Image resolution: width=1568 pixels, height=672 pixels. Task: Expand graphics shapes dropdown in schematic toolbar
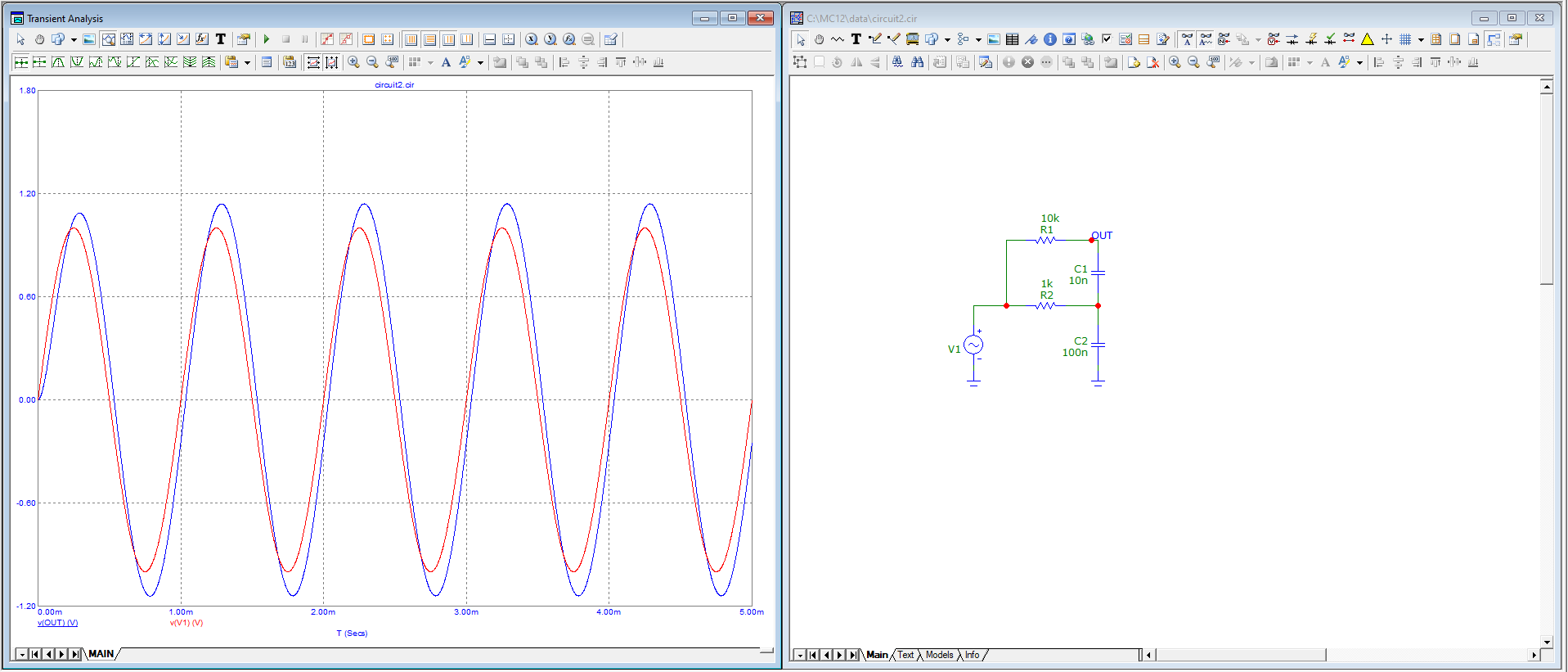(947, 39)
